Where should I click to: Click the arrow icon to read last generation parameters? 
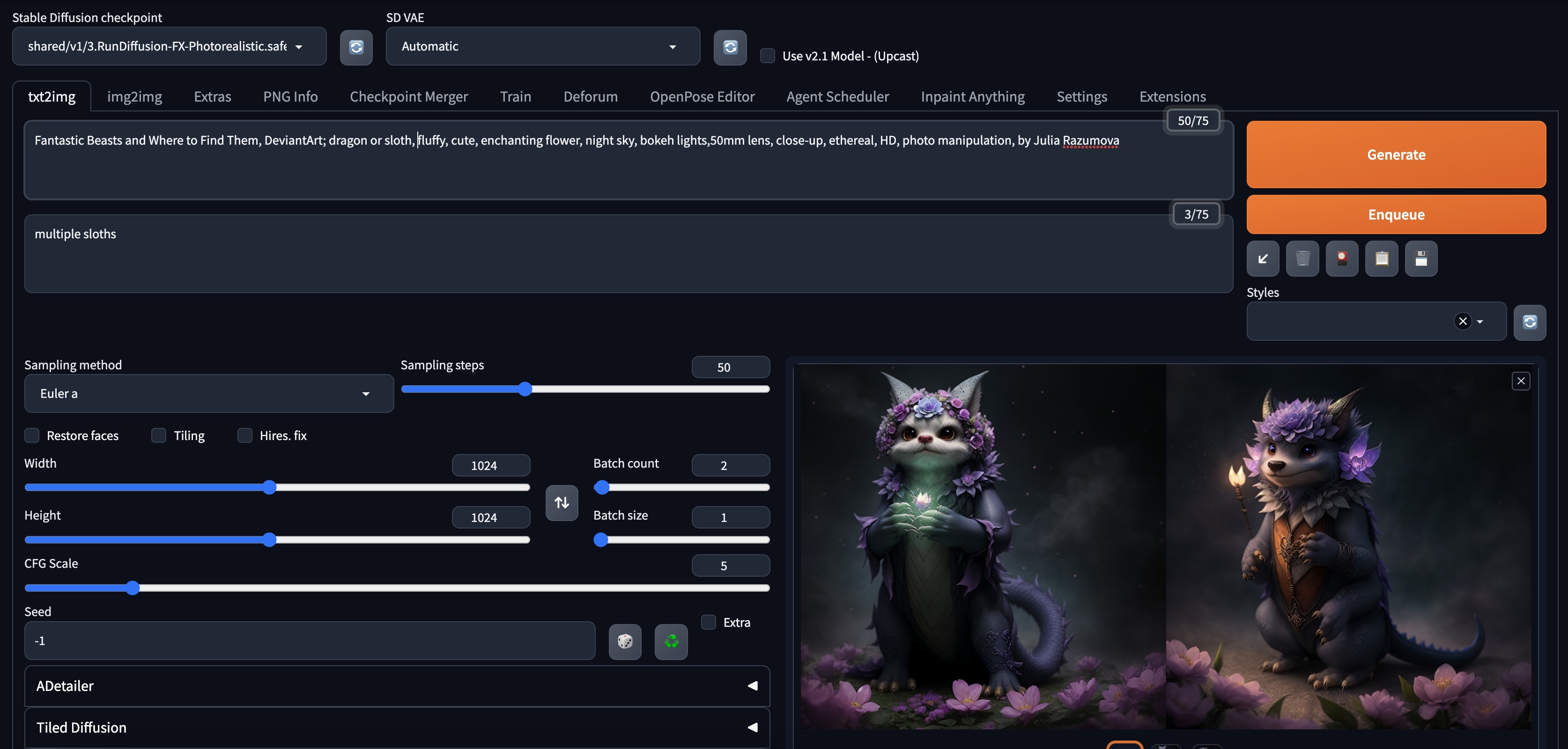point(1263,258)
